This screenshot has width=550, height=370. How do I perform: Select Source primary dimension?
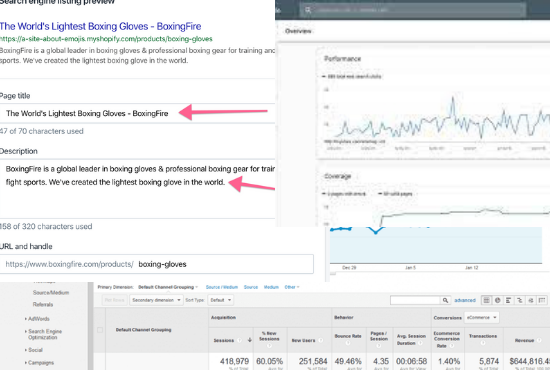coord(251,287)
